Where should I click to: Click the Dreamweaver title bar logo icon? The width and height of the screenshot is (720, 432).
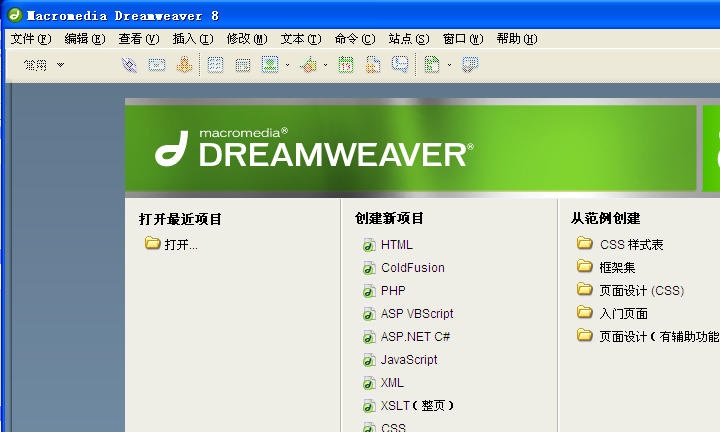click(15, 15)
